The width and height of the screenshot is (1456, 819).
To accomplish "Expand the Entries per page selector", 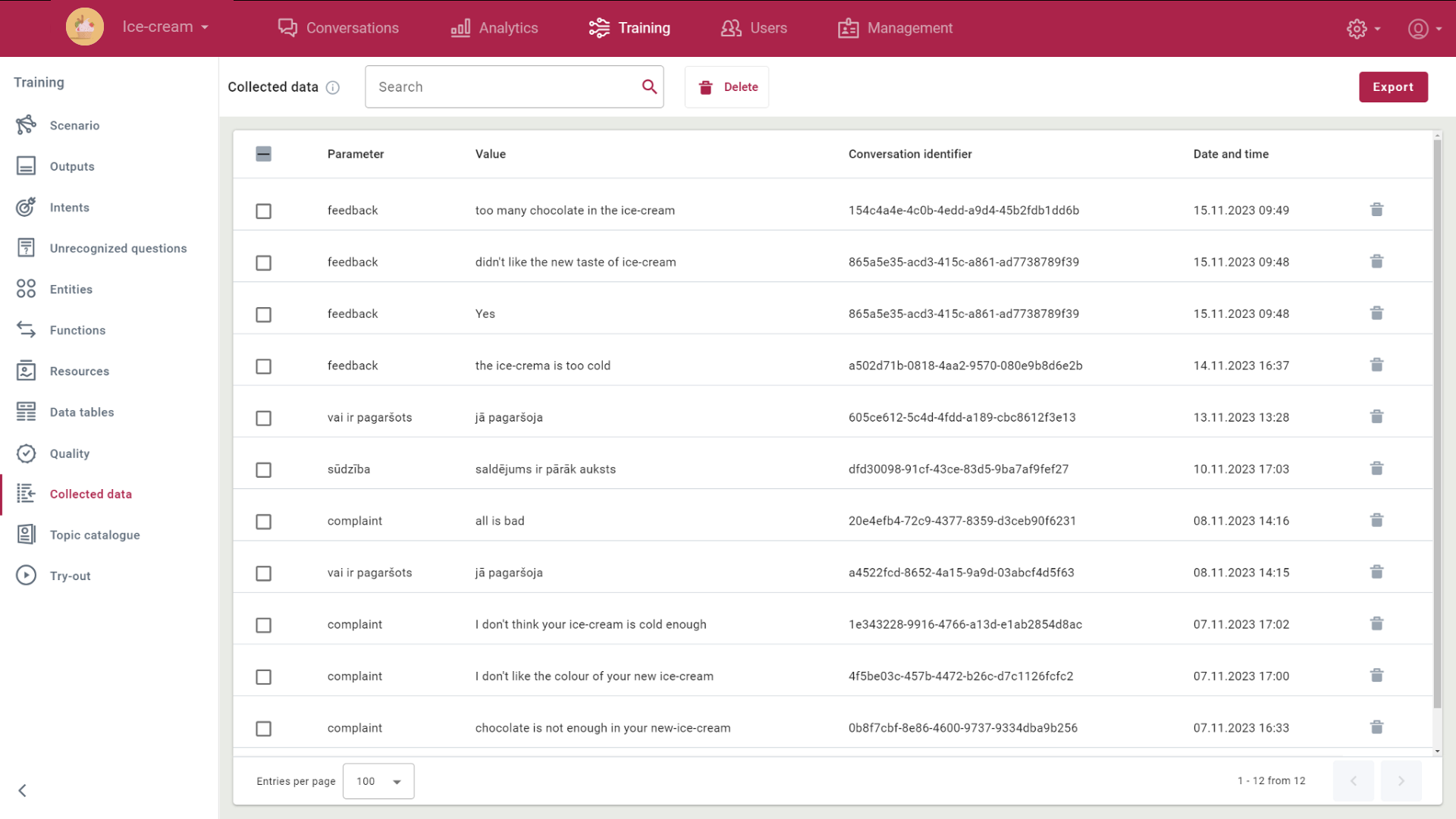I will coord(378,780).
